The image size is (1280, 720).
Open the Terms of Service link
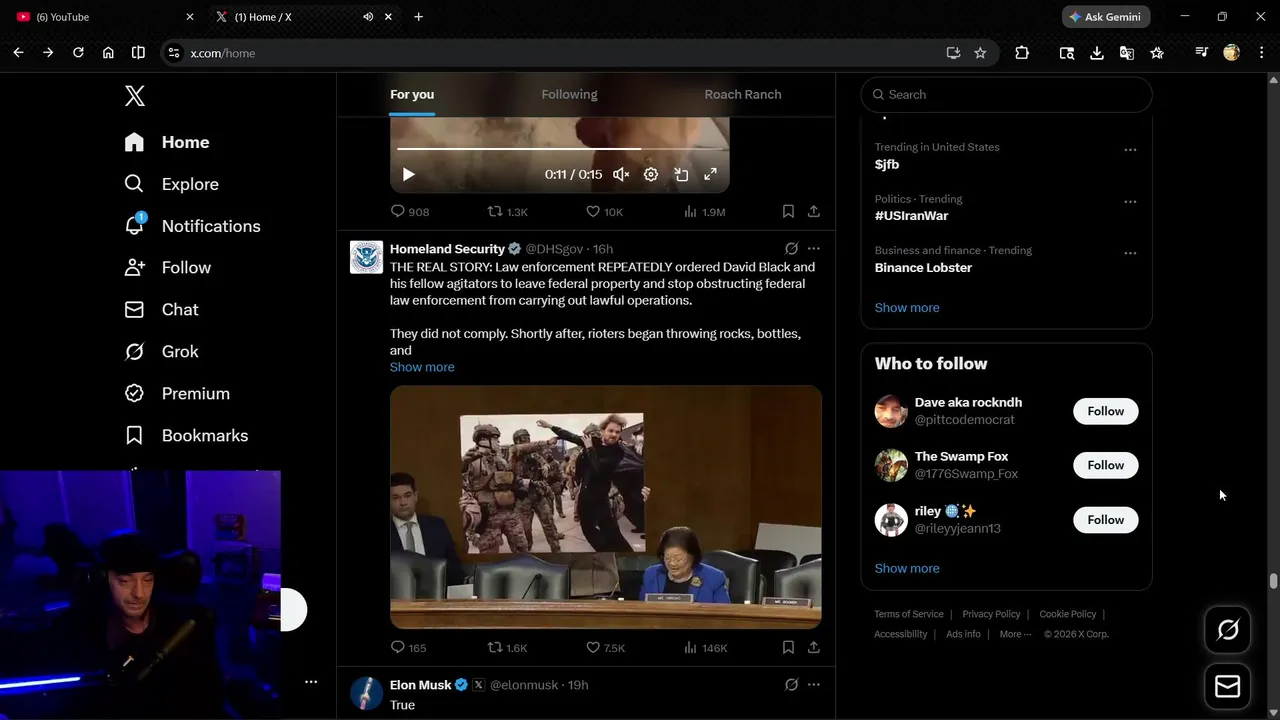(909, 614)
